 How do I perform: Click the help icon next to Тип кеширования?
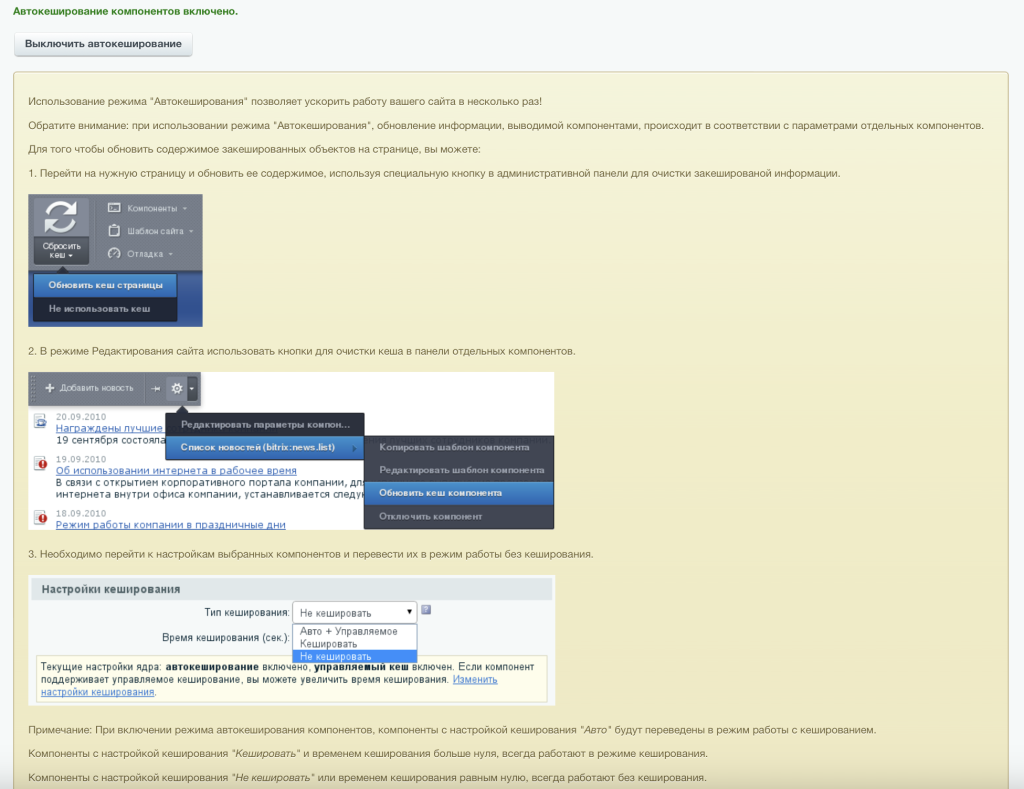click(x=426, y=610)
